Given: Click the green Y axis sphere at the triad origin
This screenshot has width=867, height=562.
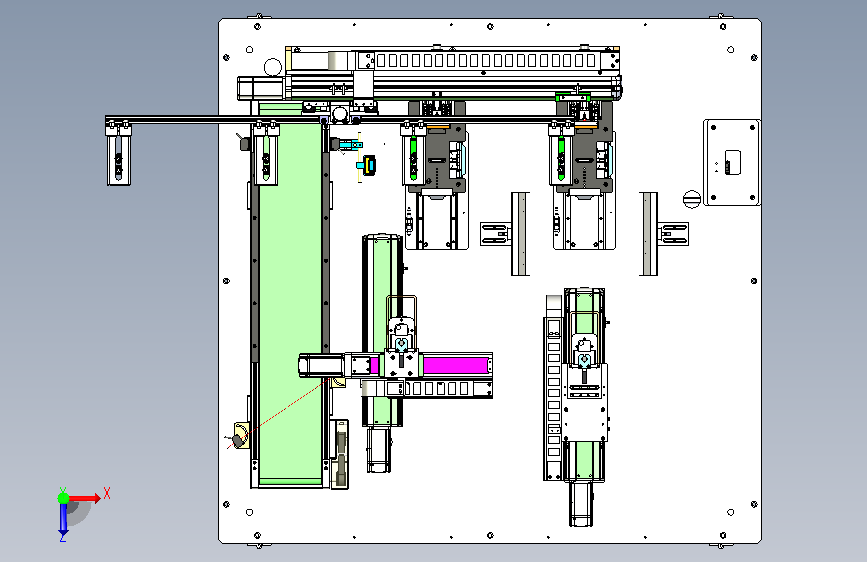Looking at the screenshot, I should pyautogui.click(x=63, y=498).
